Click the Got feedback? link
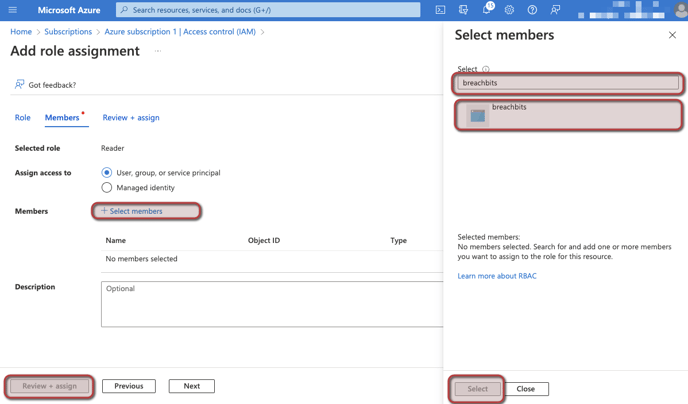This screenshot has height=404, width=688. [45, 85]
